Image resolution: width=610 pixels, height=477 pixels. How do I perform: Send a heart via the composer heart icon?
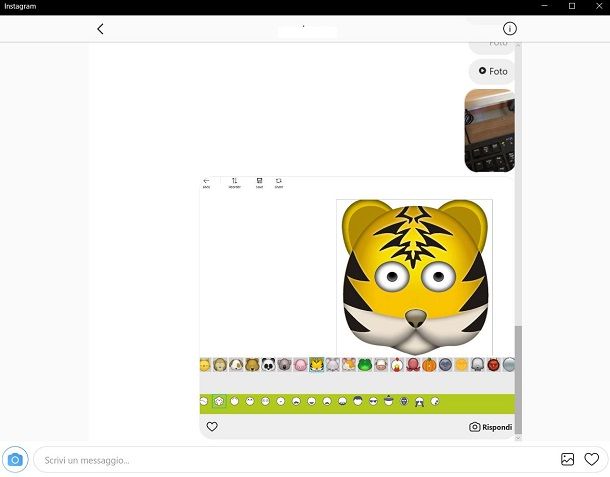point(591,459)
